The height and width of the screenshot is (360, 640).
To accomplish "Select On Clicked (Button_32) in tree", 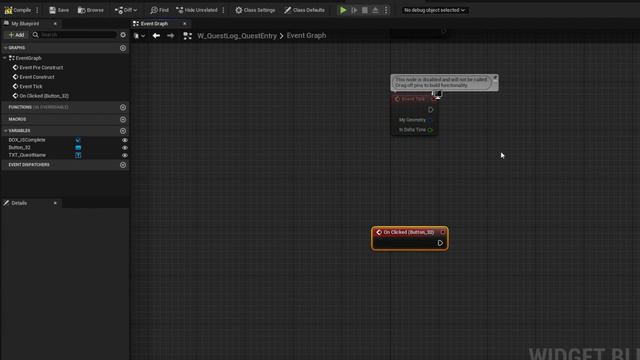I will 44,96.
